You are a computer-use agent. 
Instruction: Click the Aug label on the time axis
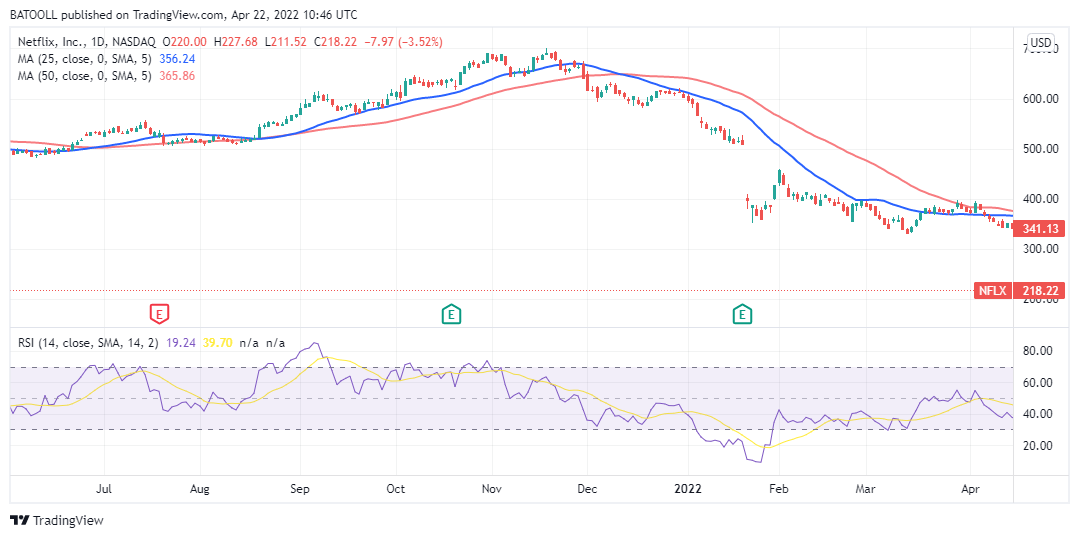click(x=199, y=489)
